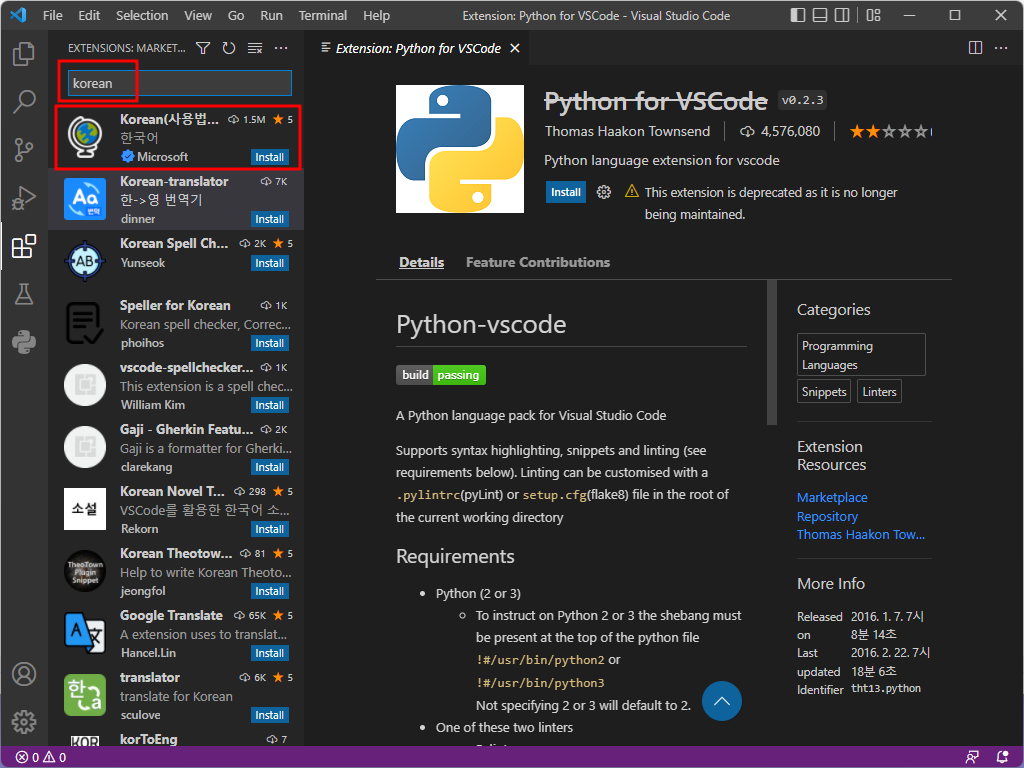Screen dimensions: 1024x768
Task: Close the Python for VSCode extension tab
Action: (515, 48)
